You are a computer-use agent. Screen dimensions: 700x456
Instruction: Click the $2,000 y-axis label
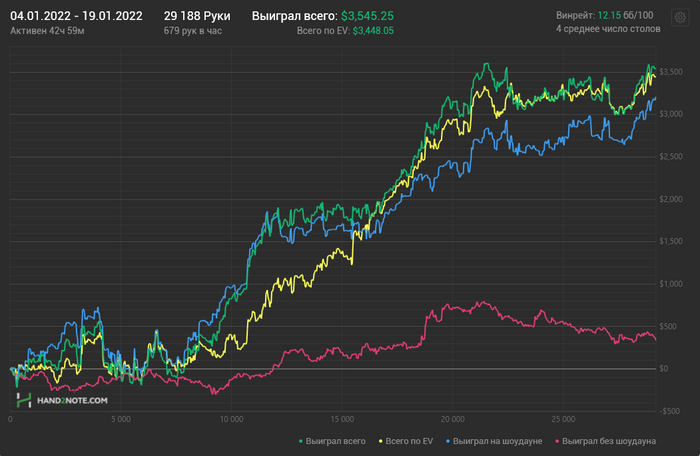click(671, 199)
